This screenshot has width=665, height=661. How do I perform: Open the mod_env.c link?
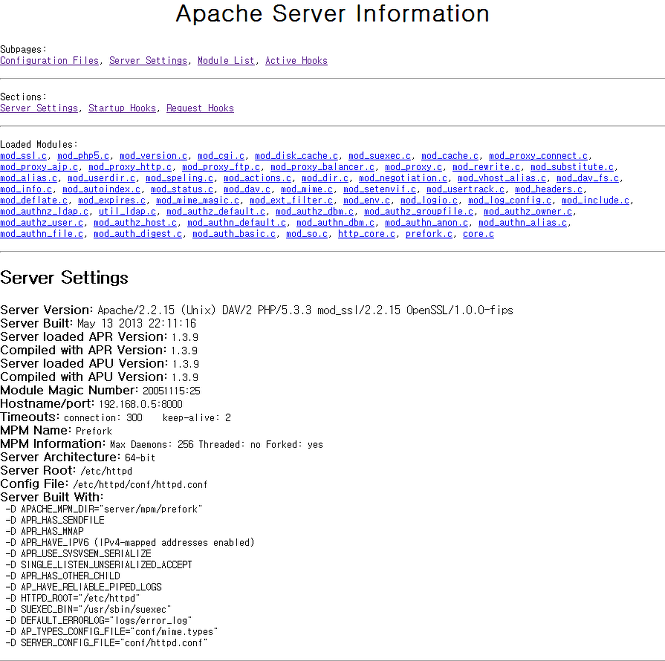click(x=366, y=200)
